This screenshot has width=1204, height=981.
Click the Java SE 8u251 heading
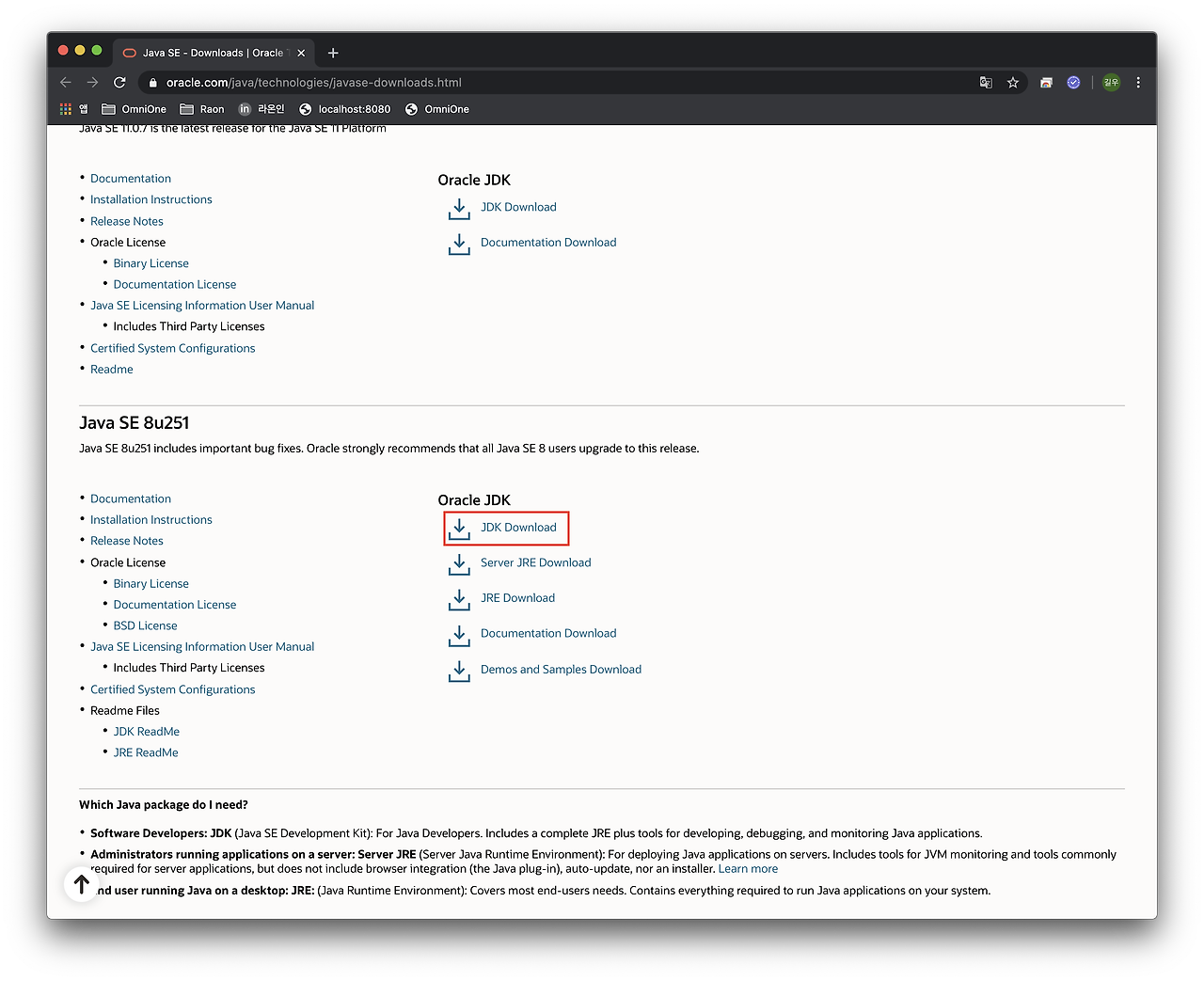(x=135, y=423)
